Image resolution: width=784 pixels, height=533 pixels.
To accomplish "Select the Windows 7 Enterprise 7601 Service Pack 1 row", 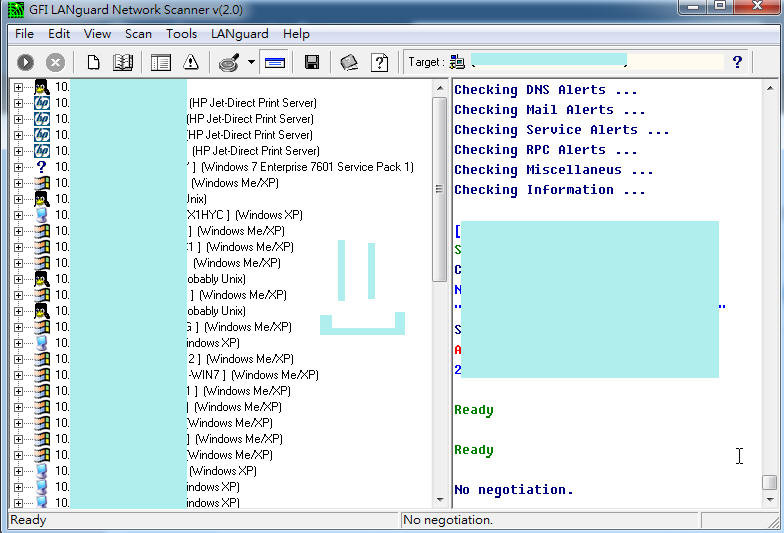I will 234,167.
